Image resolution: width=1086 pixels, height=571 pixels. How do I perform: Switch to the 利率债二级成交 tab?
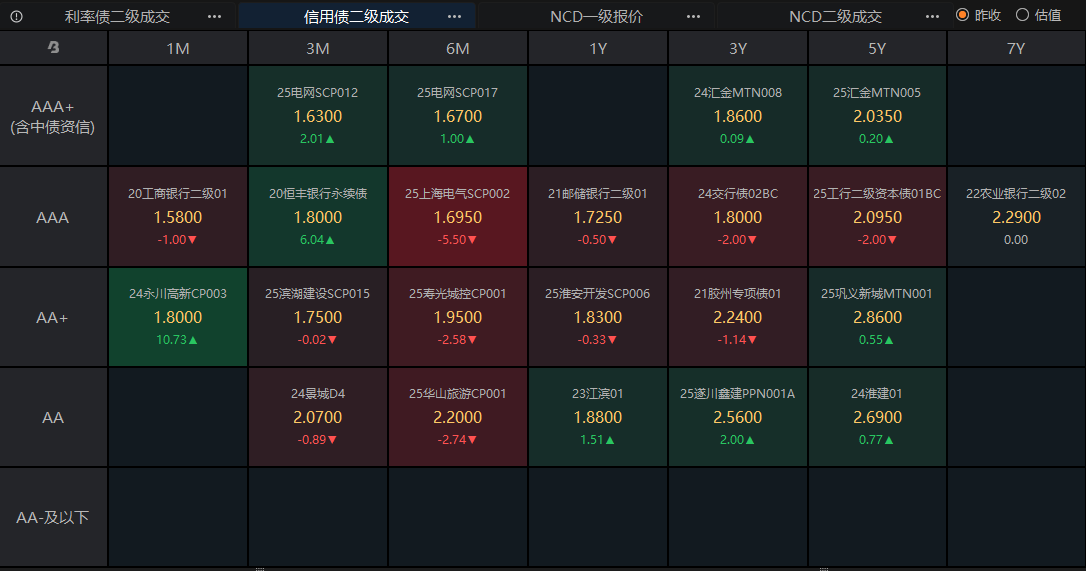117,16
